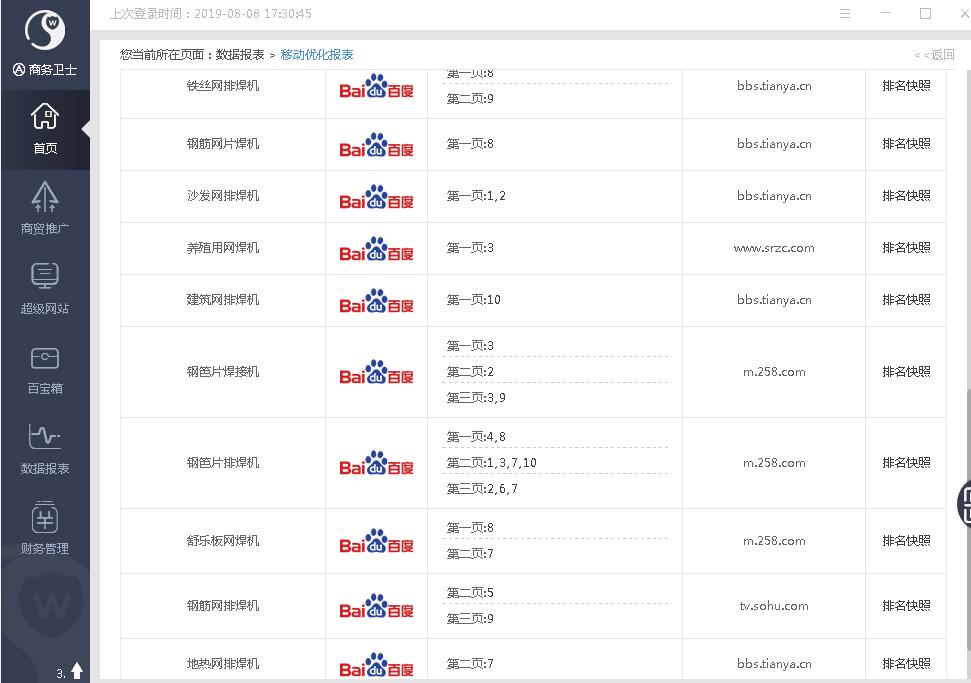View 排名快照 for 养殖用网排焊机
The height and width of the screenshot is (683, 971).
point(906,248)
